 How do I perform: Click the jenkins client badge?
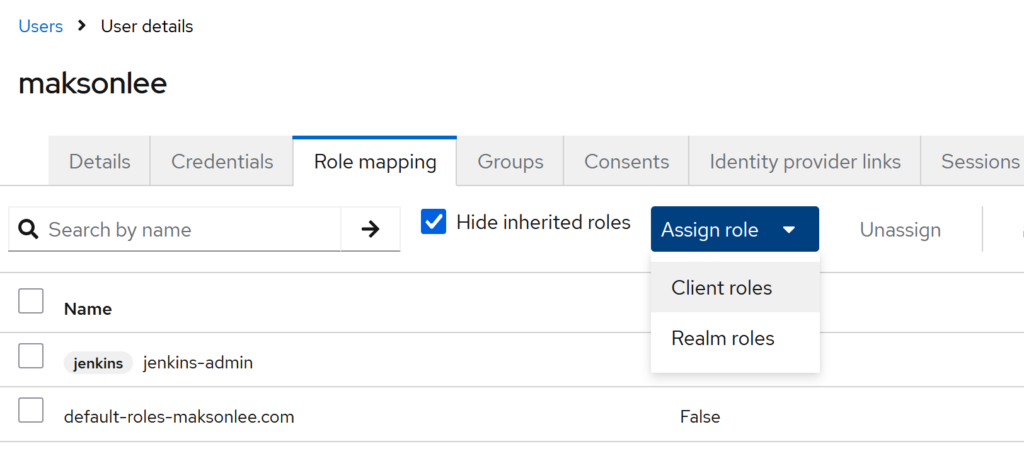(x=98, y=363)
